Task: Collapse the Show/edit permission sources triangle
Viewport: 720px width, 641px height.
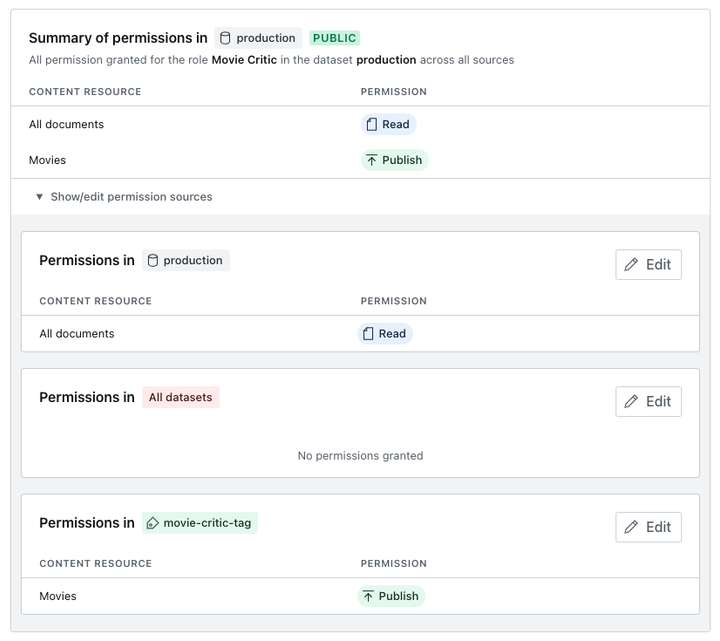Action: (39, 197)
